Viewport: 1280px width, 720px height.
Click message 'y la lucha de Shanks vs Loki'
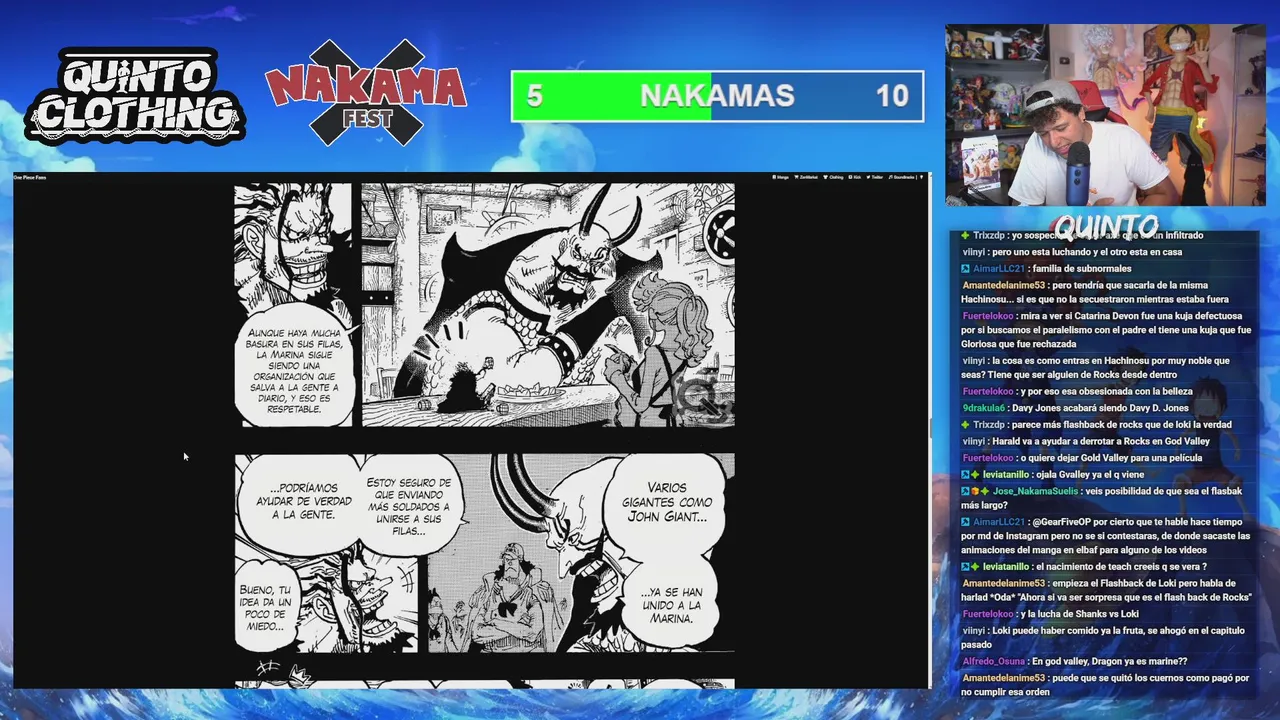1079,614
